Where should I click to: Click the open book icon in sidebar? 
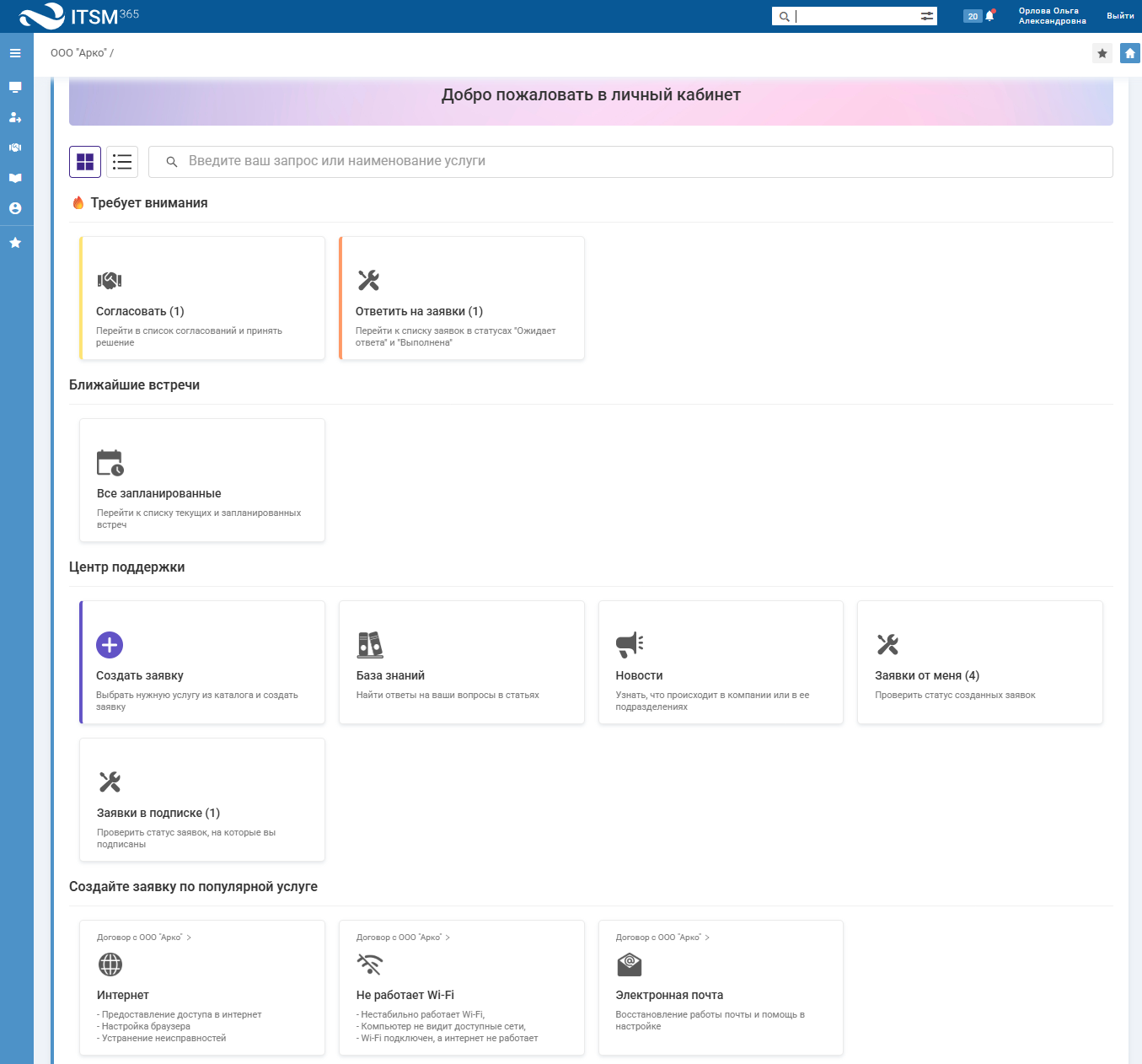[x=15, y=178]
